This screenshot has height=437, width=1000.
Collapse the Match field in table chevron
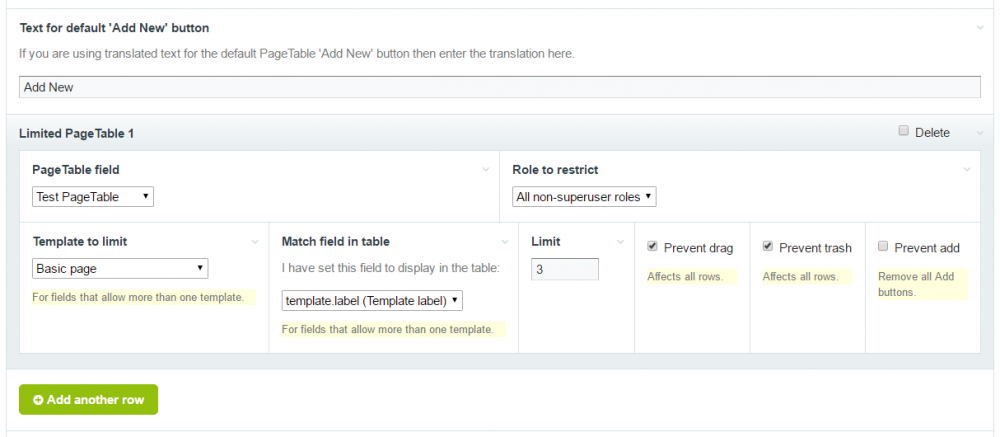(504, 241)
